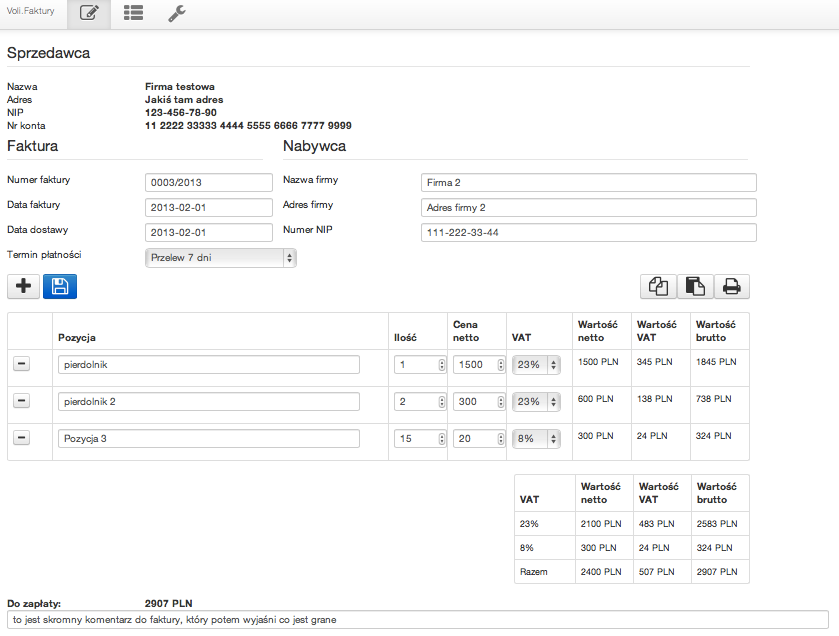Click the '1845 PLN' gross value cell
The width and height of the screenshot is (839, 636).
(716, 362)
